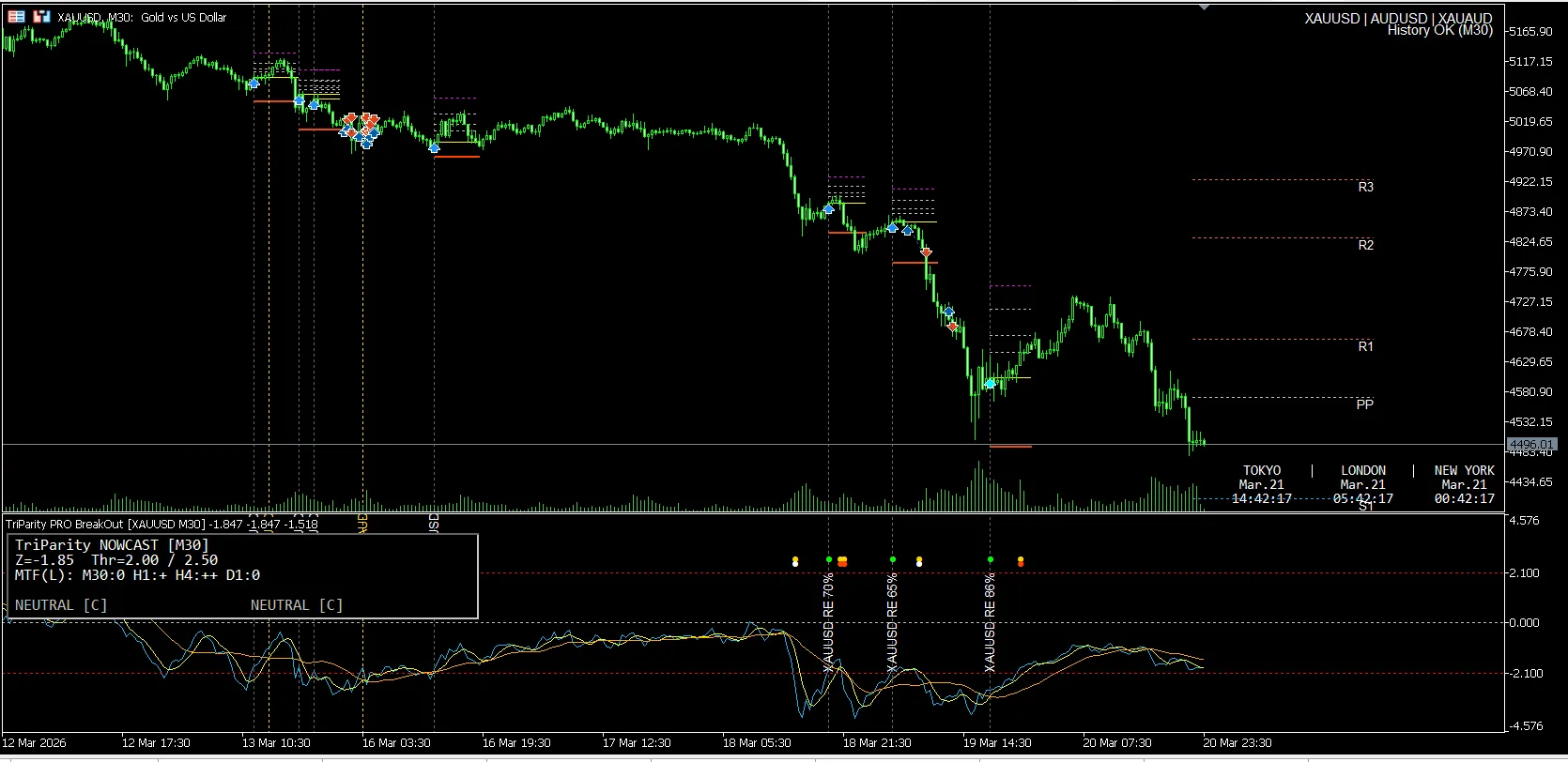Click the 4922.15 price scale value

(x=1531, y=182)
